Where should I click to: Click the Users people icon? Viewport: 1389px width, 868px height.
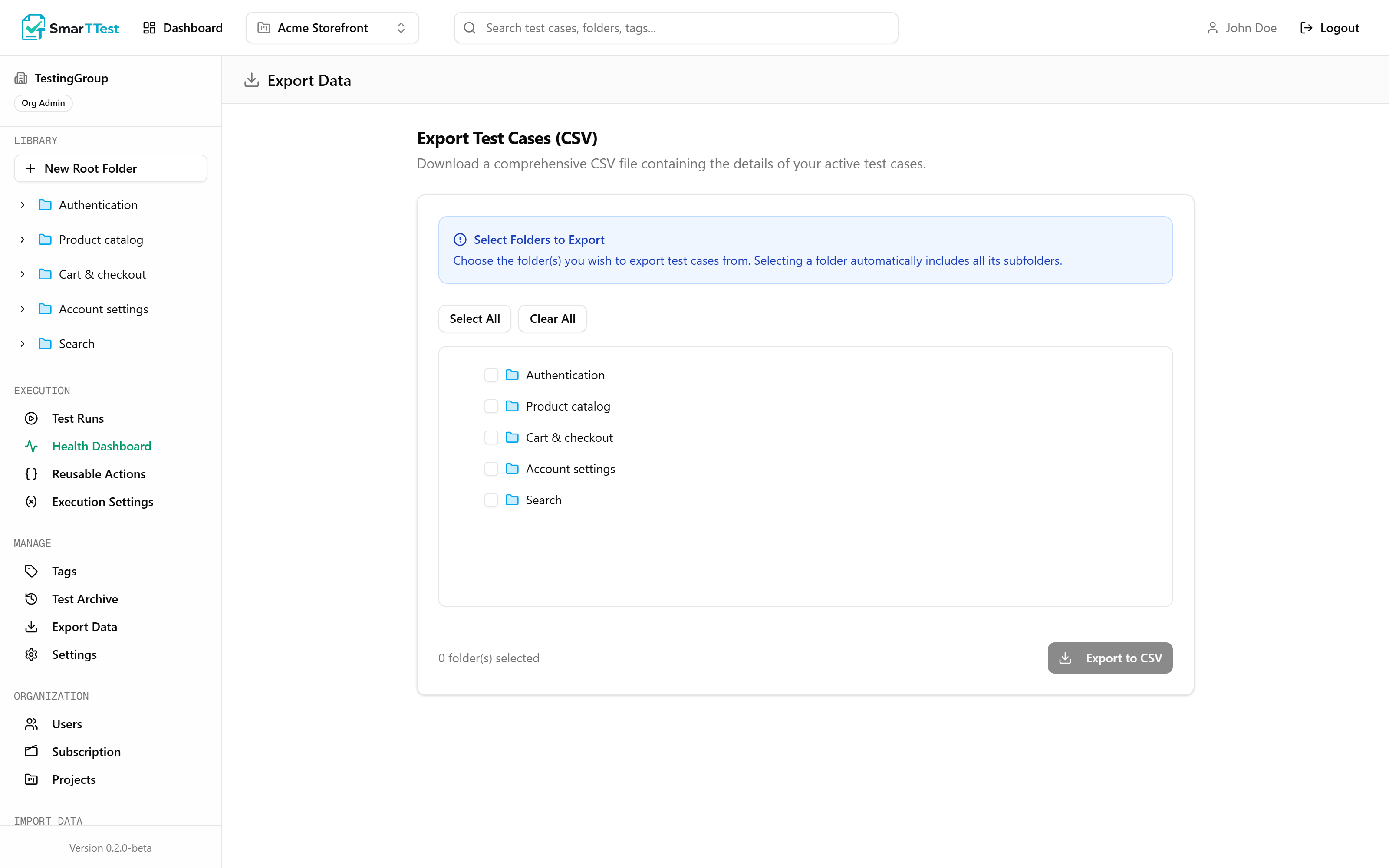pyautogui.click(x=32, y=724)
